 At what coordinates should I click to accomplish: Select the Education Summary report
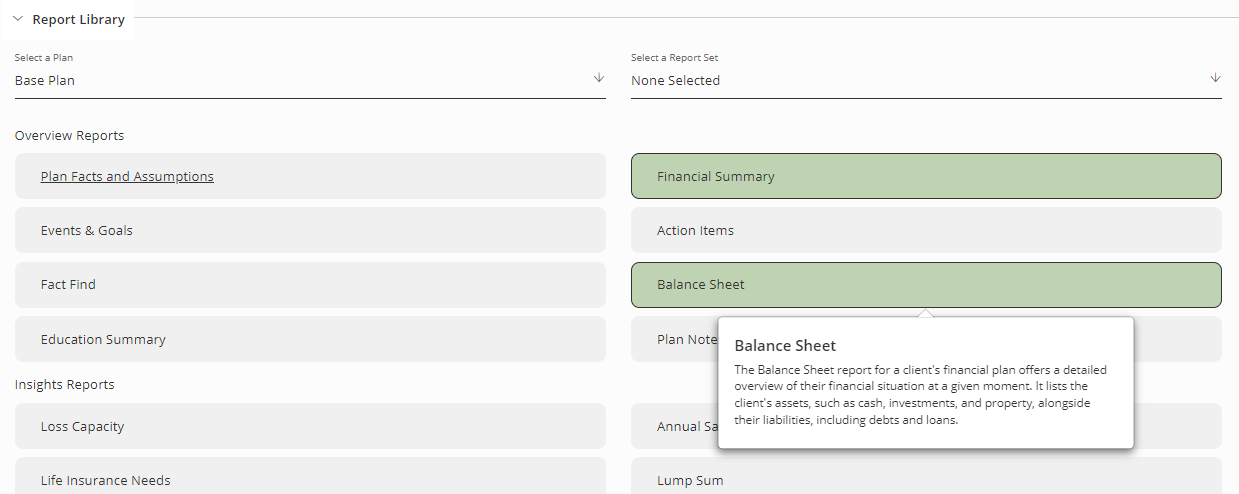[310, 339]
